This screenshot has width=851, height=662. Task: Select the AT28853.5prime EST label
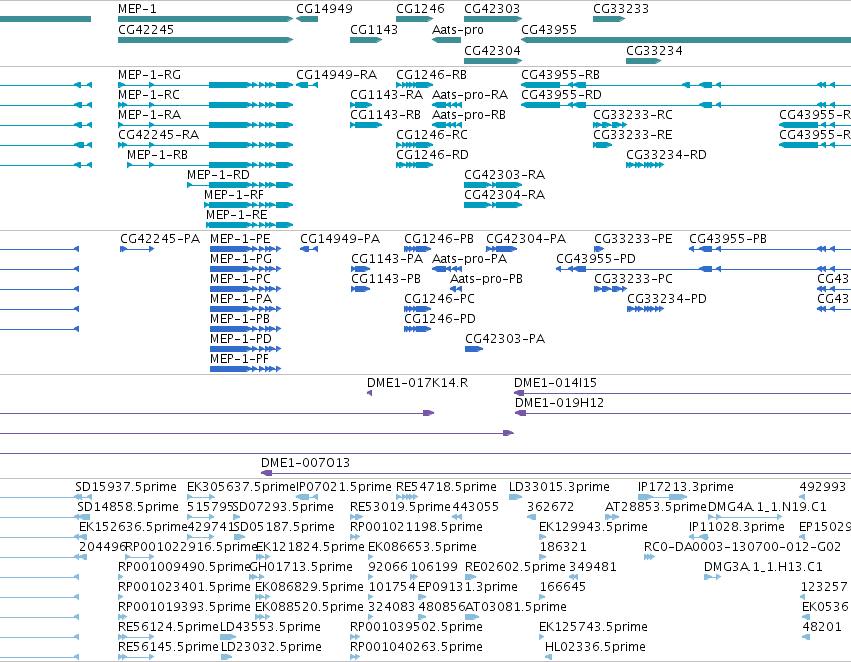(656, 507)
